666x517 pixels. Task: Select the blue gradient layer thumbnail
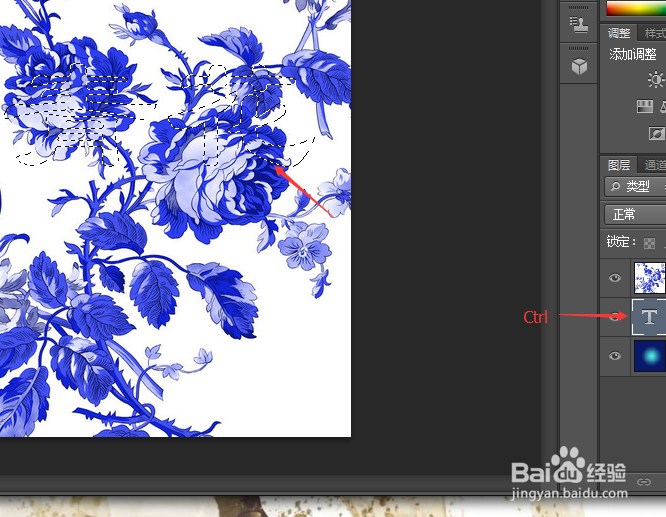click(x=649, y=356)
